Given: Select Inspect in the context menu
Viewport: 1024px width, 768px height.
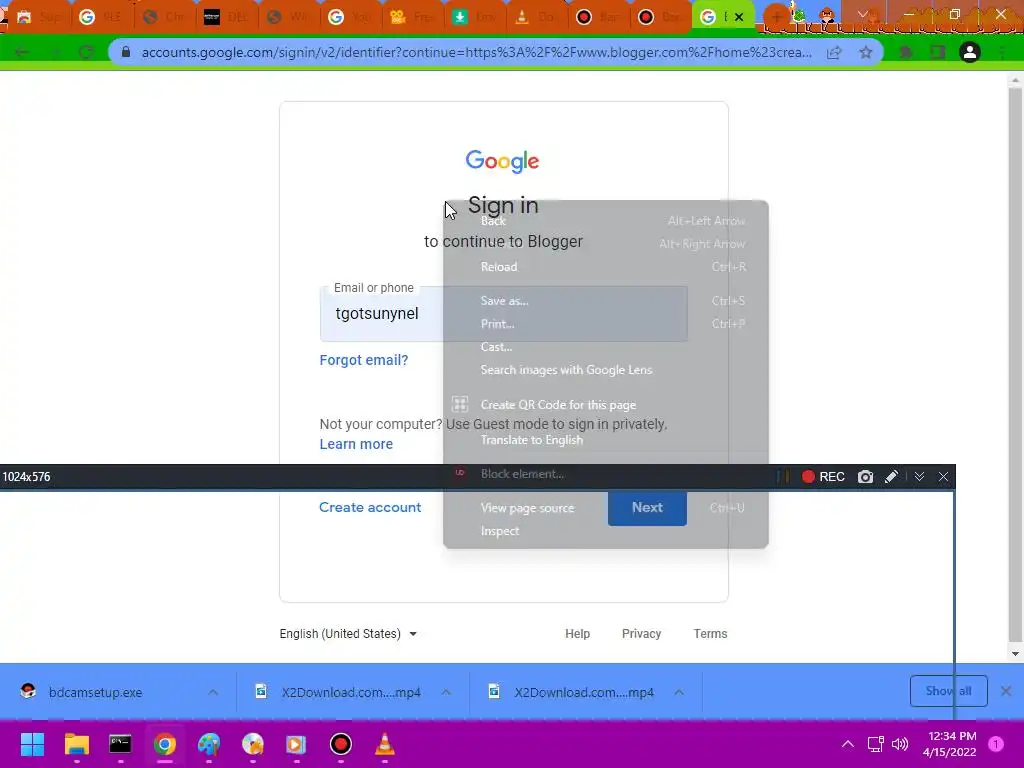Looking at the screenshot, I should (605, 531).
